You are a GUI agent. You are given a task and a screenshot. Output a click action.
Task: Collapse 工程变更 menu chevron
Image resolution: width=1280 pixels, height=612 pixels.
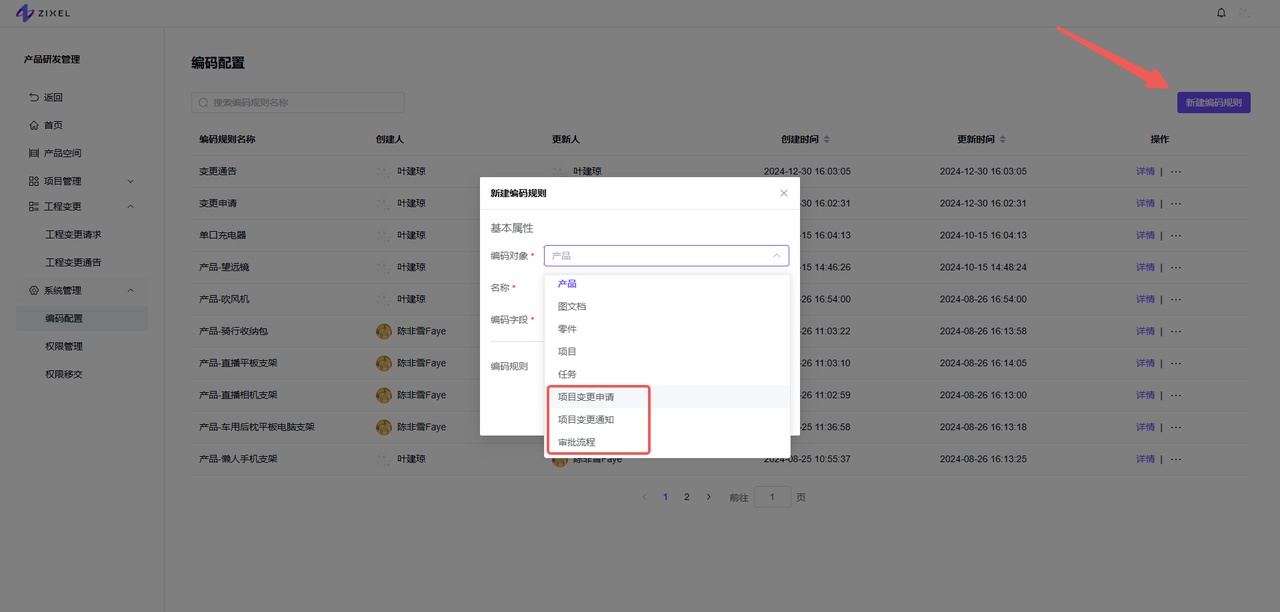point(131,206)
